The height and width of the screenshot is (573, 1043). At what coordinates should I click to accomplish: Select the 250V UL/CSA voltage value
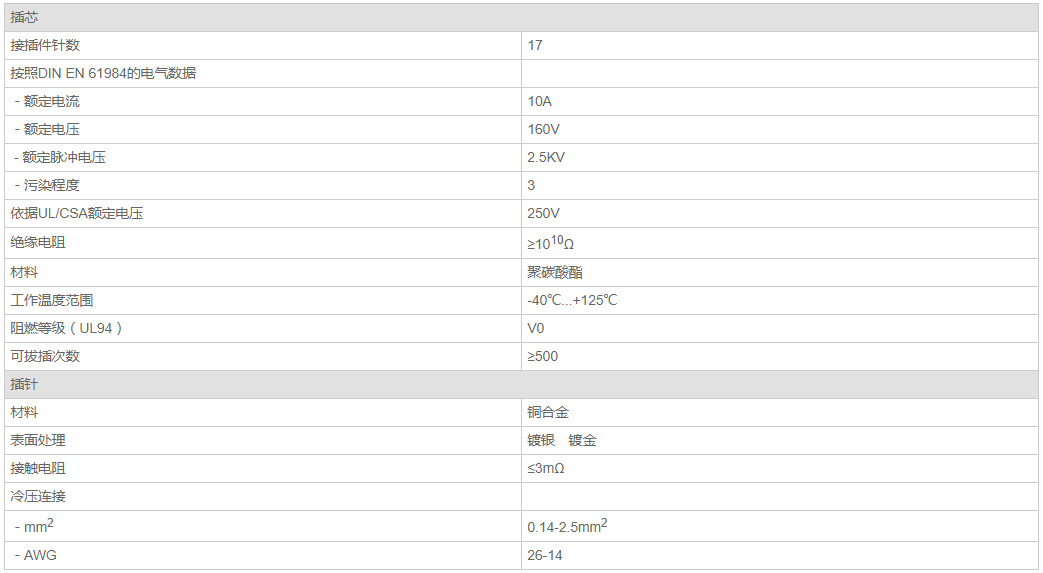tap(543, 213)
